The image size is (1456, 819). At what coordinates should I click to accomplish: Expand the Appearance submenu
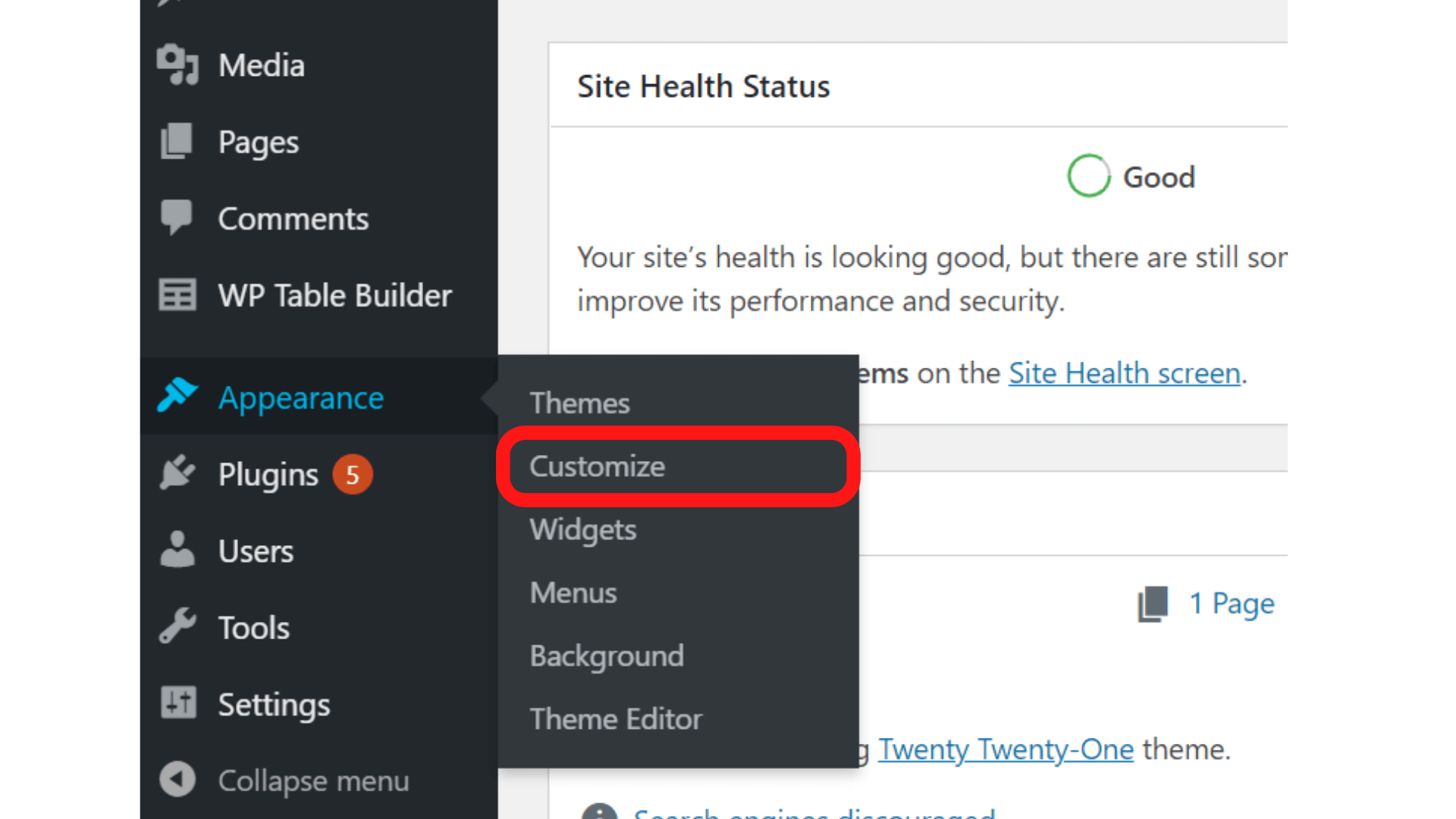301,397
